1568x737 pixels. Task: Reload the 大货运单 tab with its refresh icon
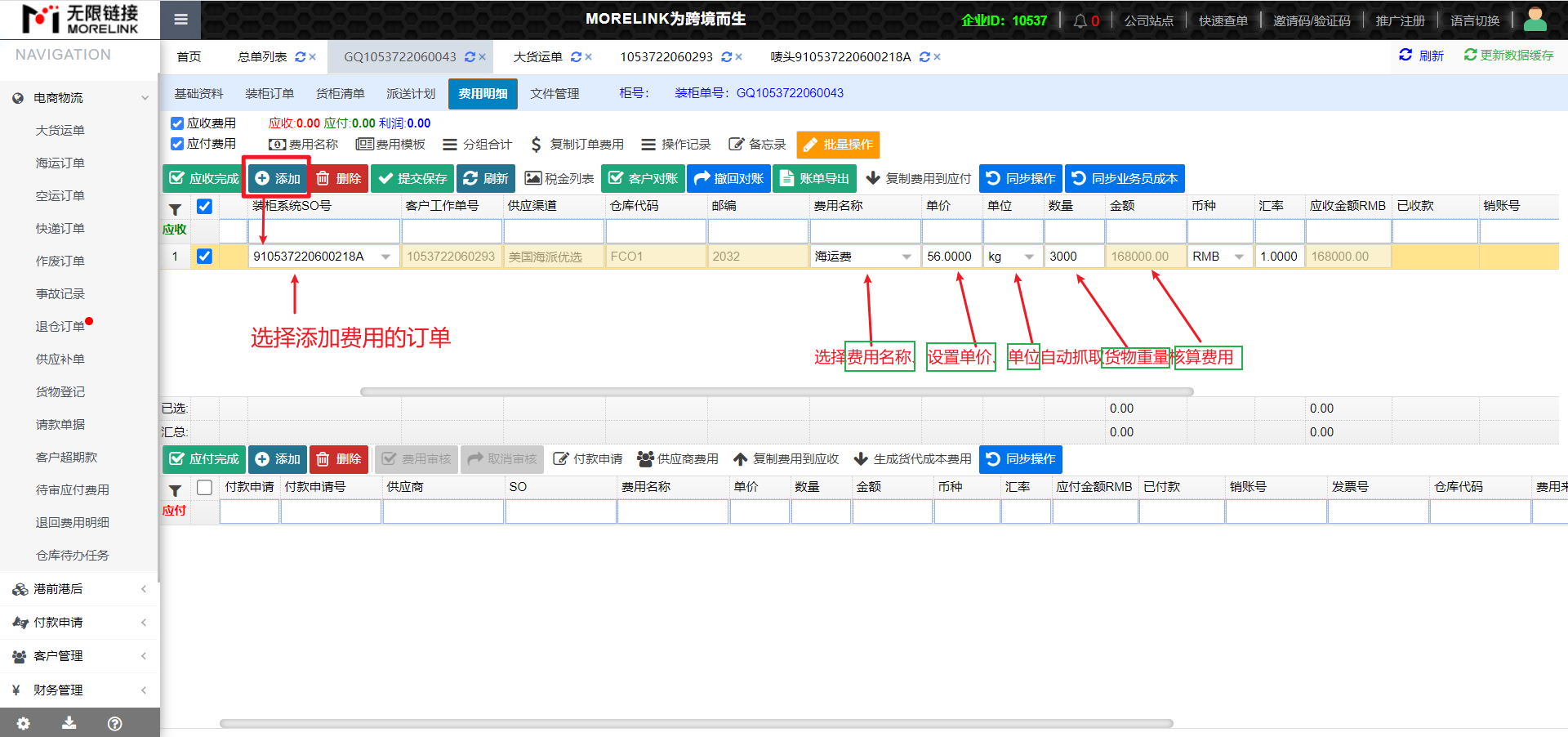[576, 57]
